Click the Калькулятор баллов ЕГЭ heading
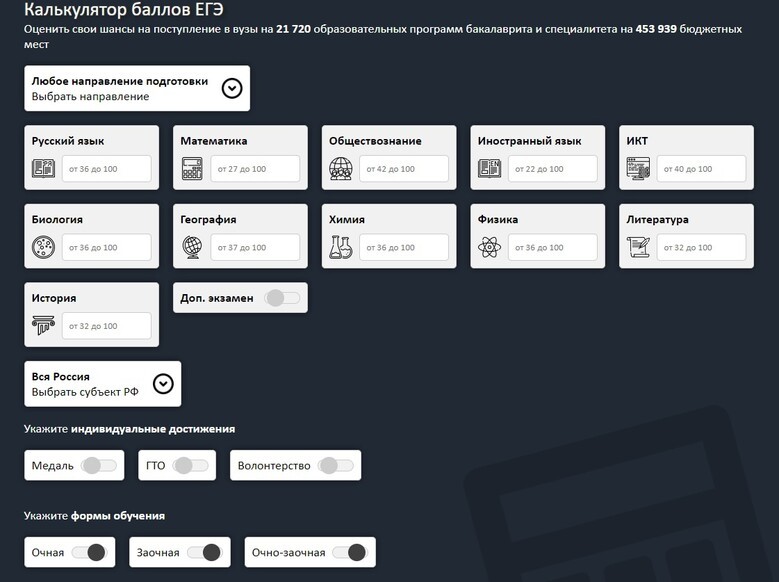 pos(124,9)
